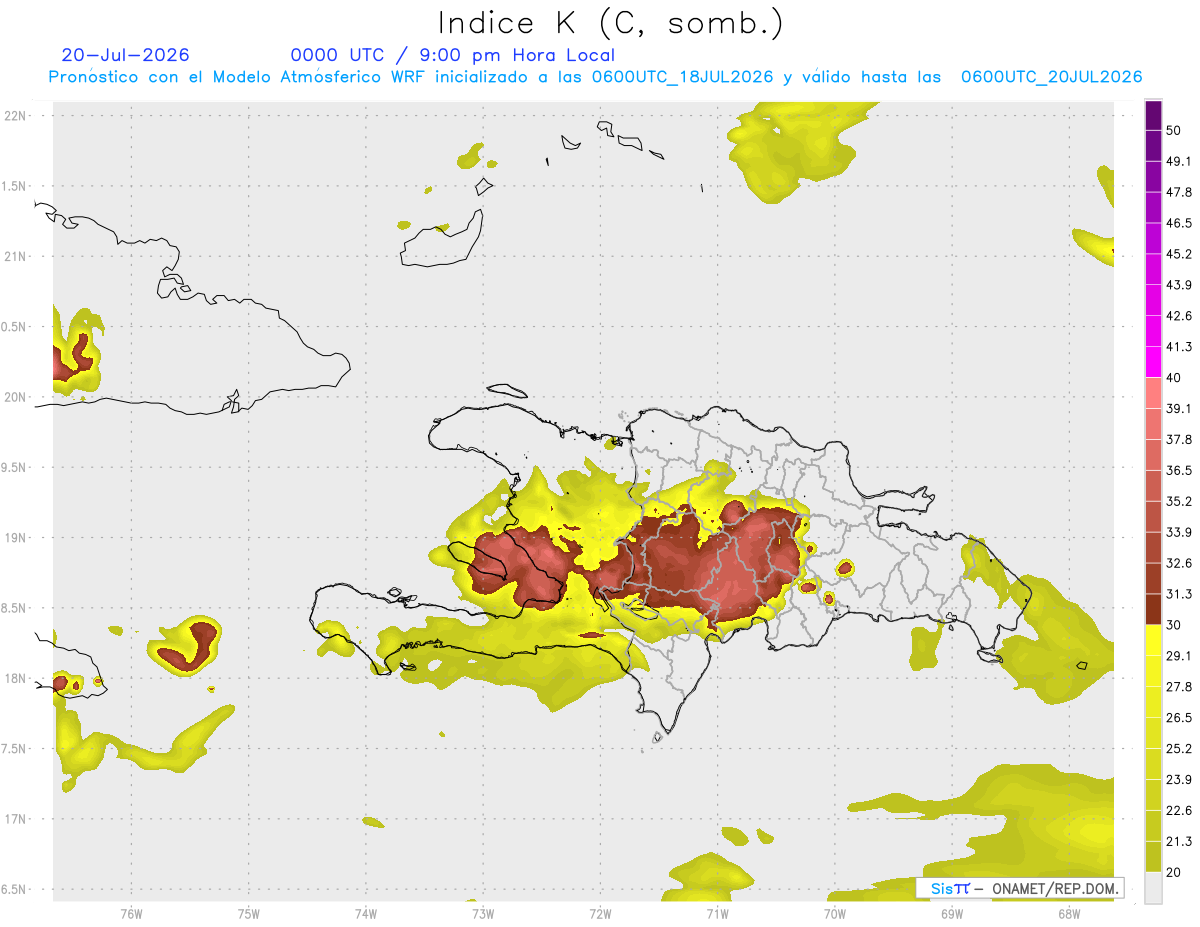1200x927 pixels.
Task: Click "0000 UTC / 9:00 pm Hora Local" text
Action: pos(453,55)
